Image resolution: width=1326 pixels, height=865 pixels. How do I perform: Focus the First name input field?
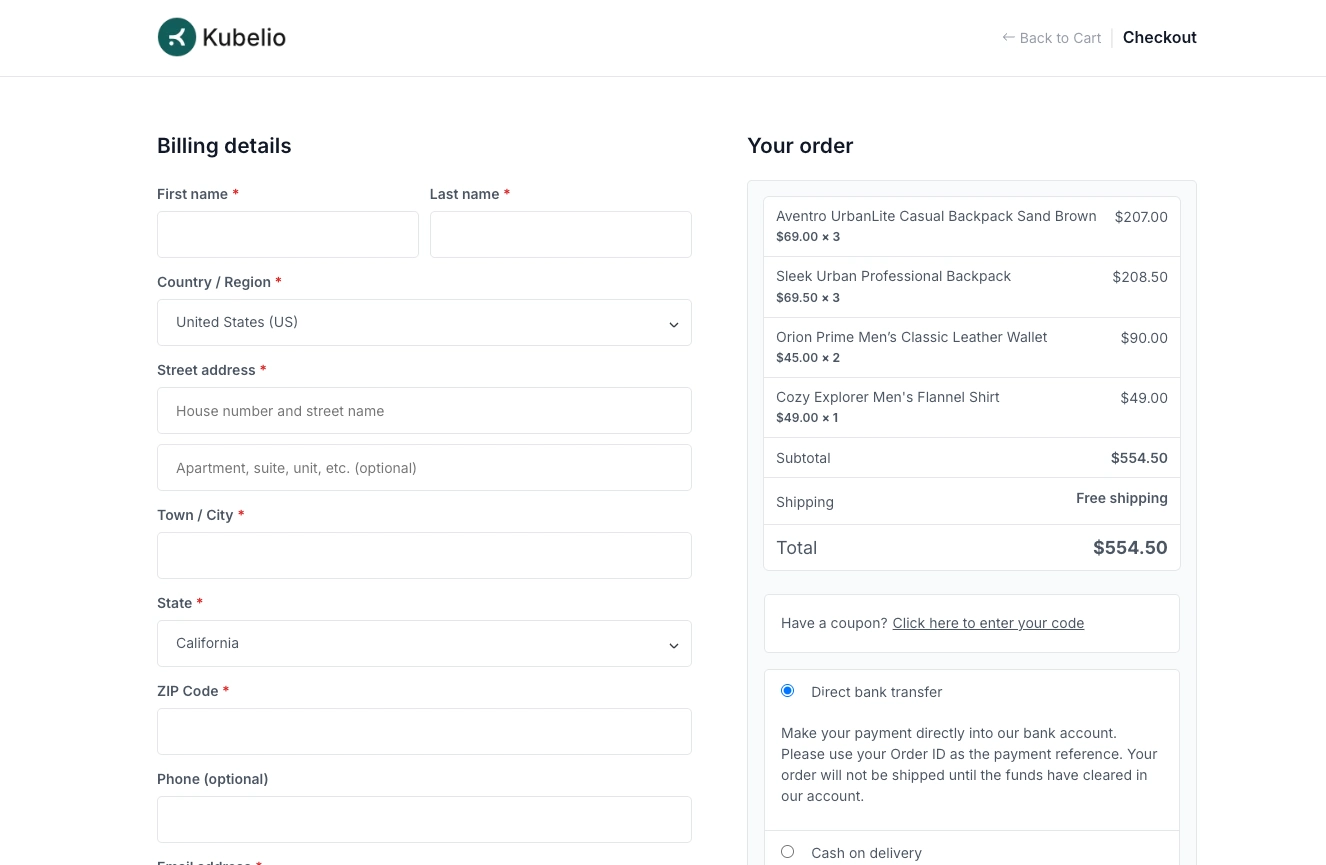click(288, 234)
